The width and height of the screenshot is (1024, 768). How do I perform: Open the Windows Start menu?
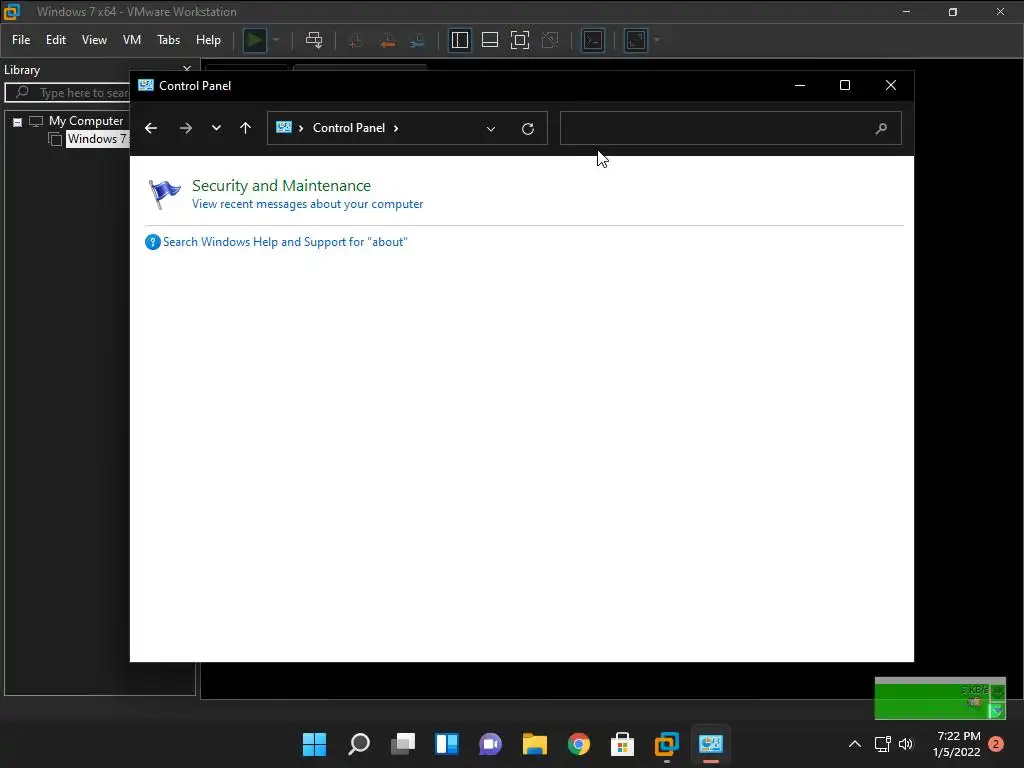(x=314, y=744)
